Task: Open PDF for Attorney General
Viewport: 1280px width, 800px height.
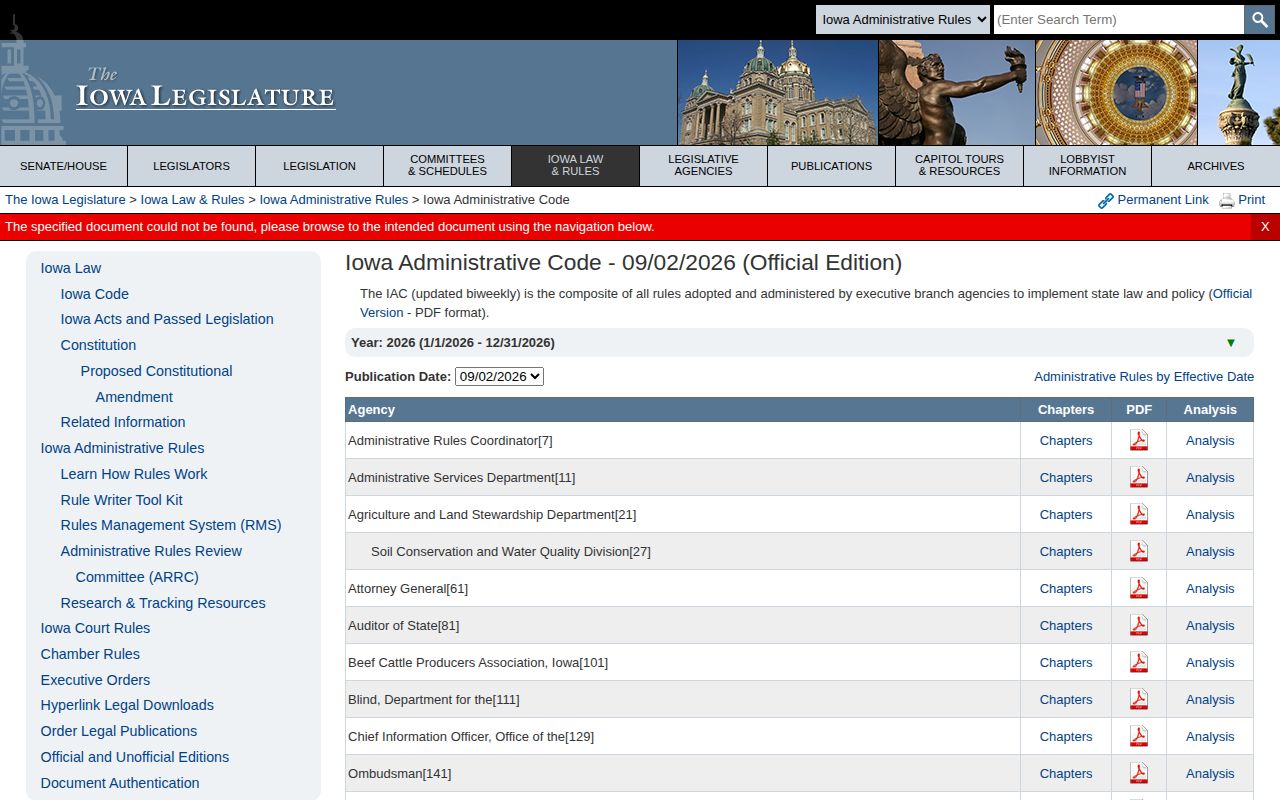Action: click(x=1139, y=589)
